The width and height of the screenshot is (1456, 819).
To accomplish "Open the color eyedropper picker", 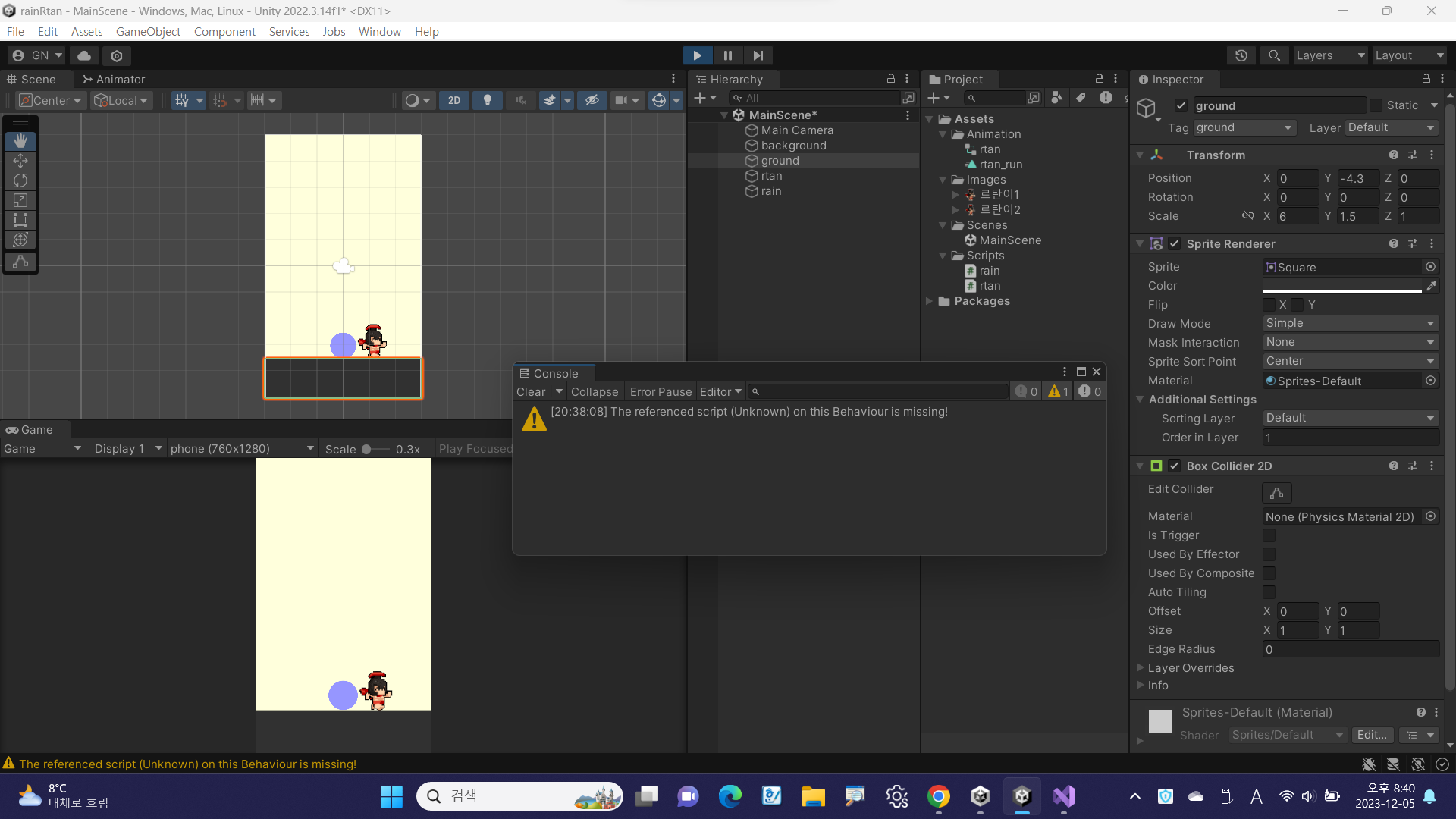I will 1431,286.
